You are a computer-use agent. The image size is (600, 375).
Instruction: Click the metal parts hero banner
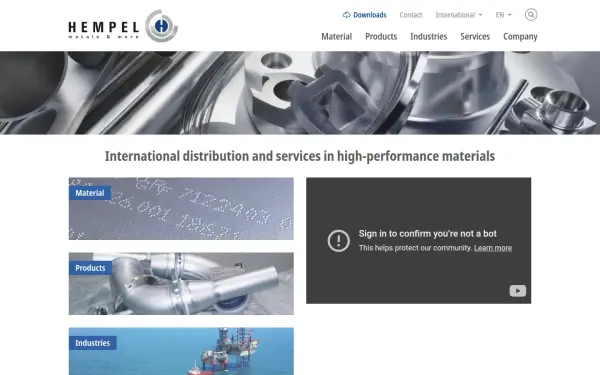(300, 93)
